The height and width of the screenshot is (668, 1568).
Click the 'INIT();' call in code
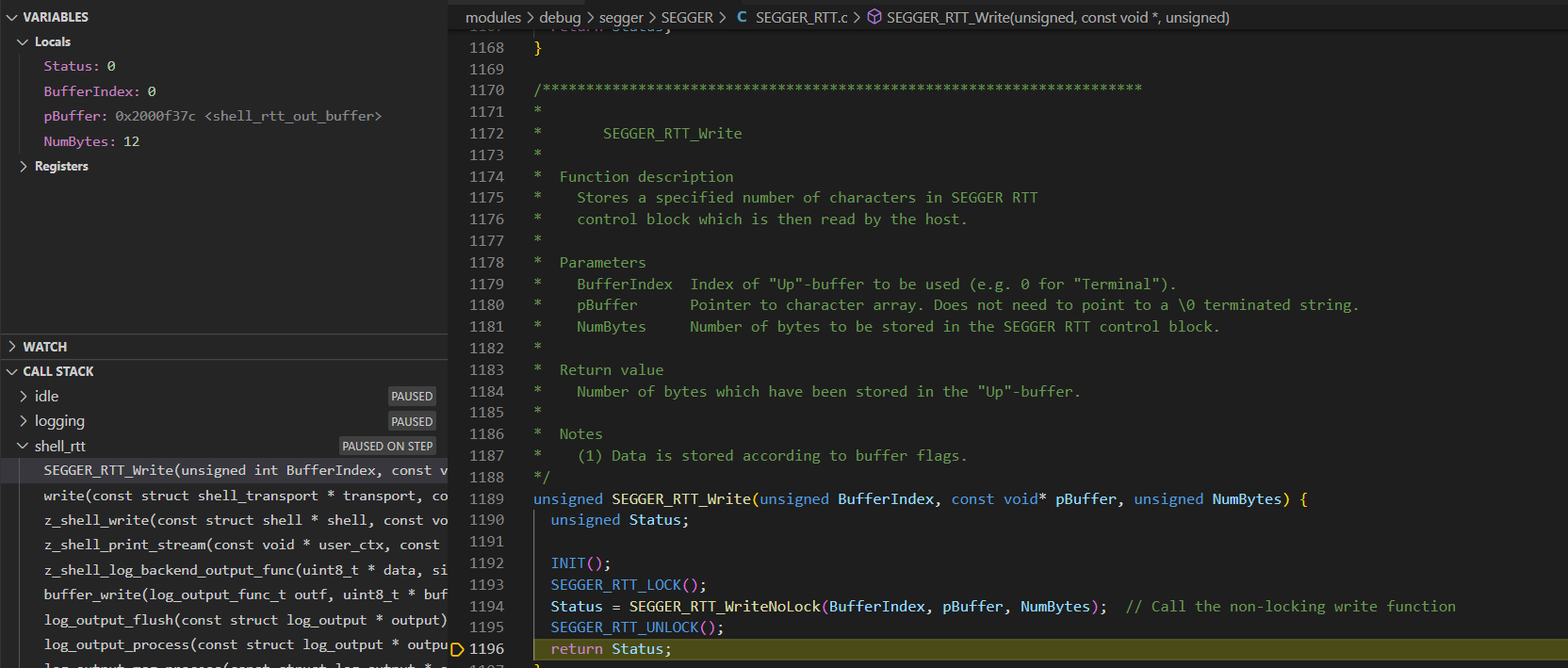tap(580, 563)
